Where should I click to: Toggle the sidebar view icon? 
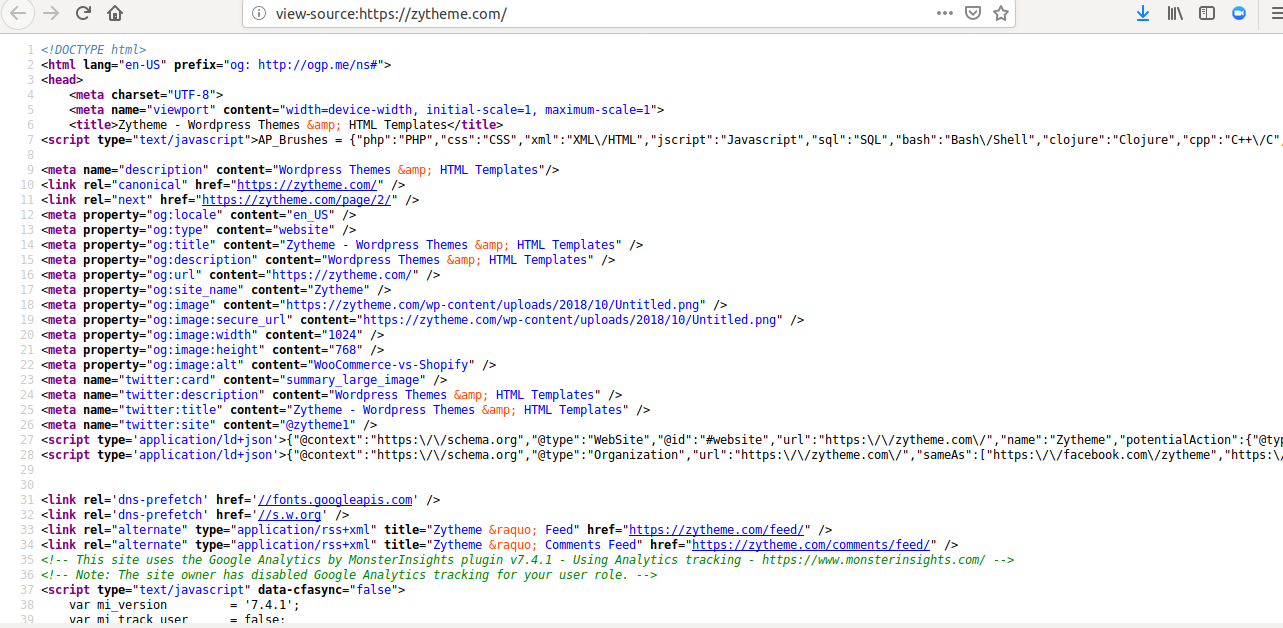coord(1207,14)
